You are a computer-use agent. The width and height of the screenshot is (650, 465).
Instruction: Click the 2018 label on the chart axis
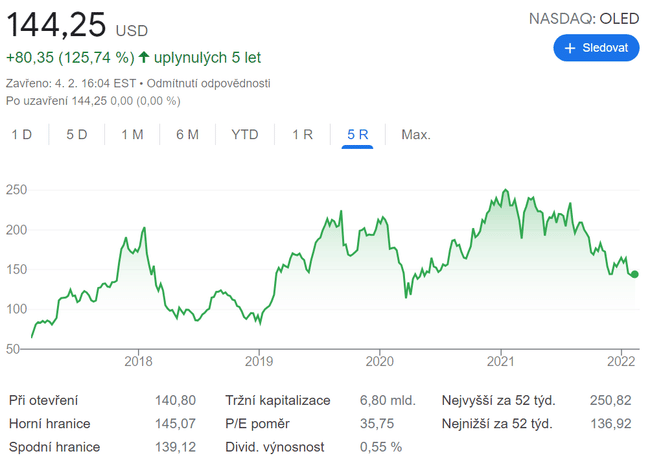tap(138, 361)
